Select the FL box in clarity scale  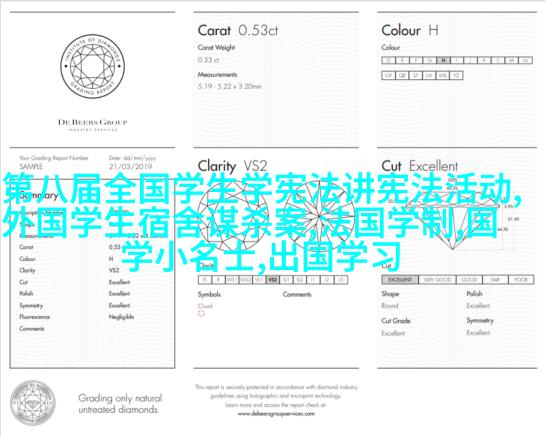tap(205, 280)
